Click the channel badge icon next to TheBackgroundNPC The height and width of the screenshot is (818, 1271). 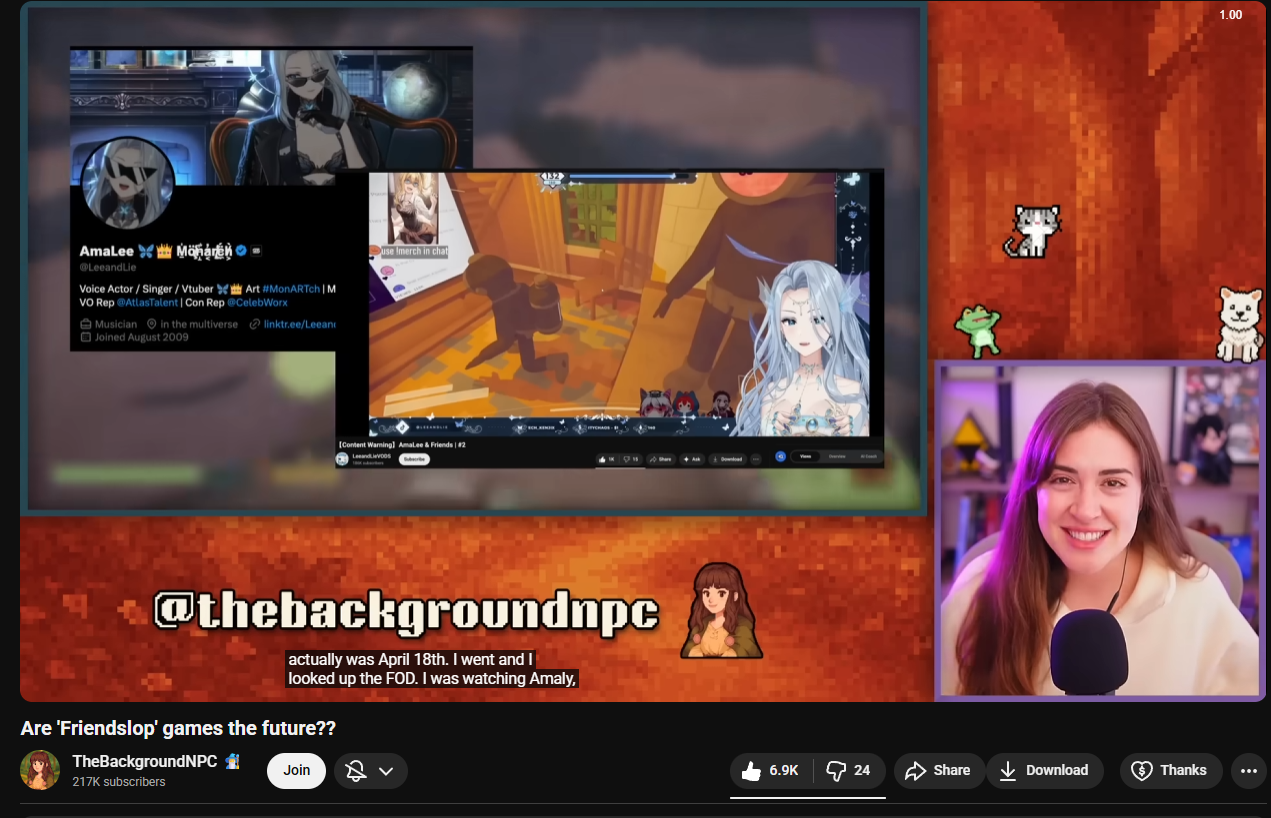232,761
